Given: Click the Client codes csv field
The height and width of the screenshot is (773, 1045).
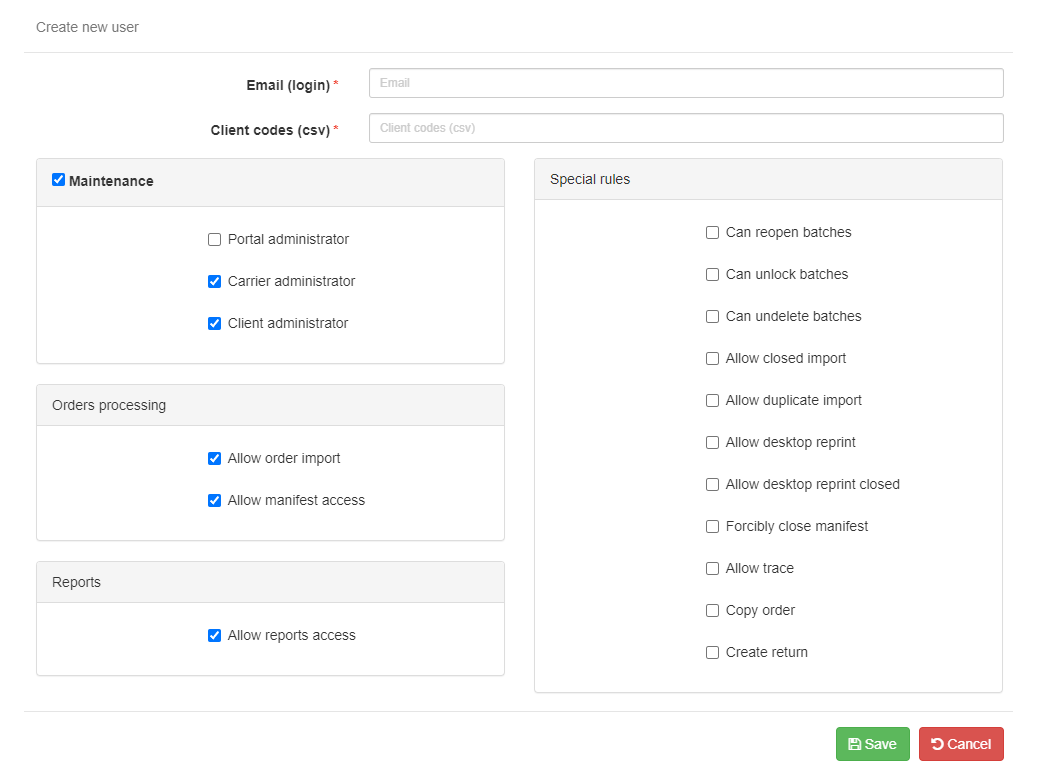Looking at the screenshot, I should [x=686, y=128].
